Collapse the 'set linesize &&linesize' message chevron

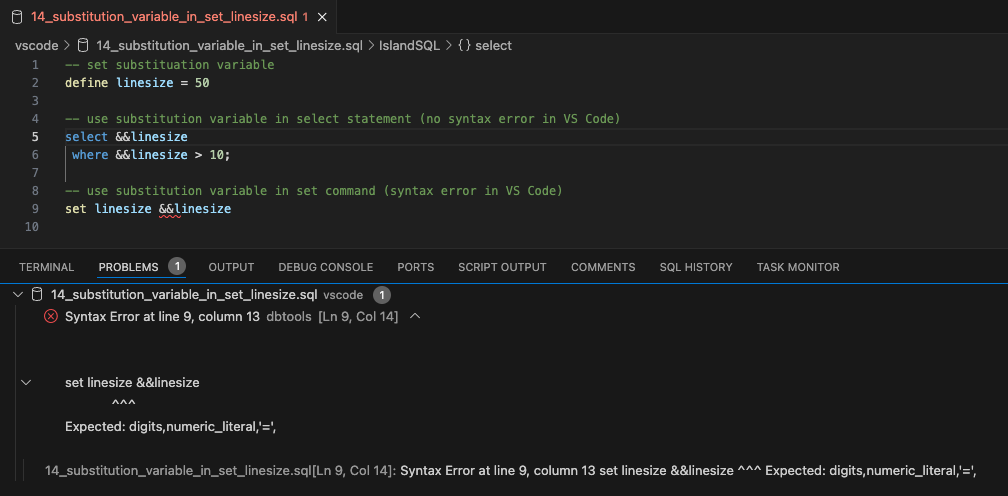tap(26, 382)
